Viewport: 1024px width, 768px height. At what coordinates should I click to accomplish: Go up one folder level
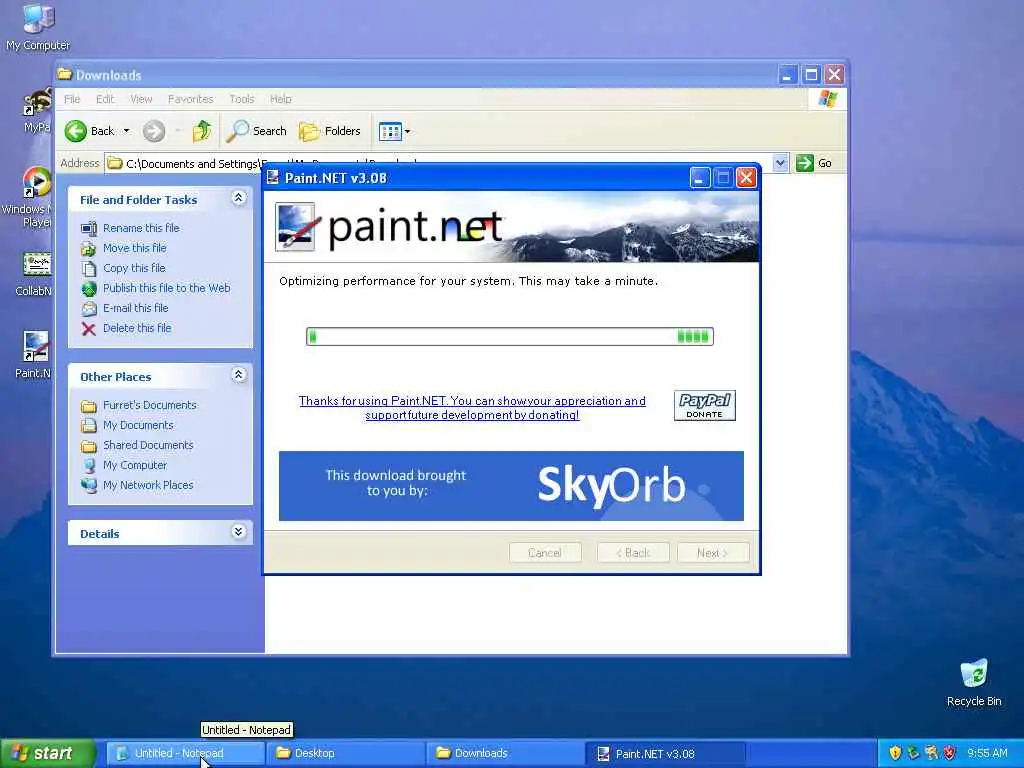202,131
